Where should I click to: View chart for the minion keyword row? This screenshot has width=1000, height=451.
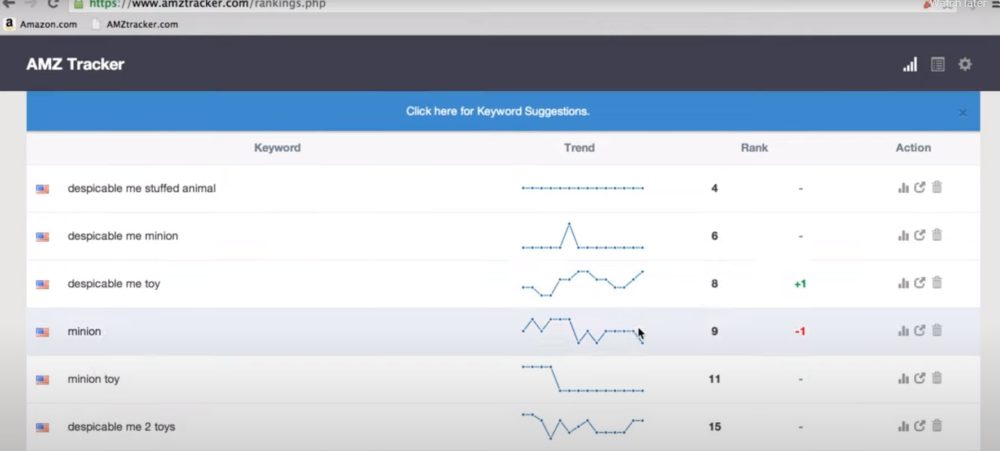(903, 330)
